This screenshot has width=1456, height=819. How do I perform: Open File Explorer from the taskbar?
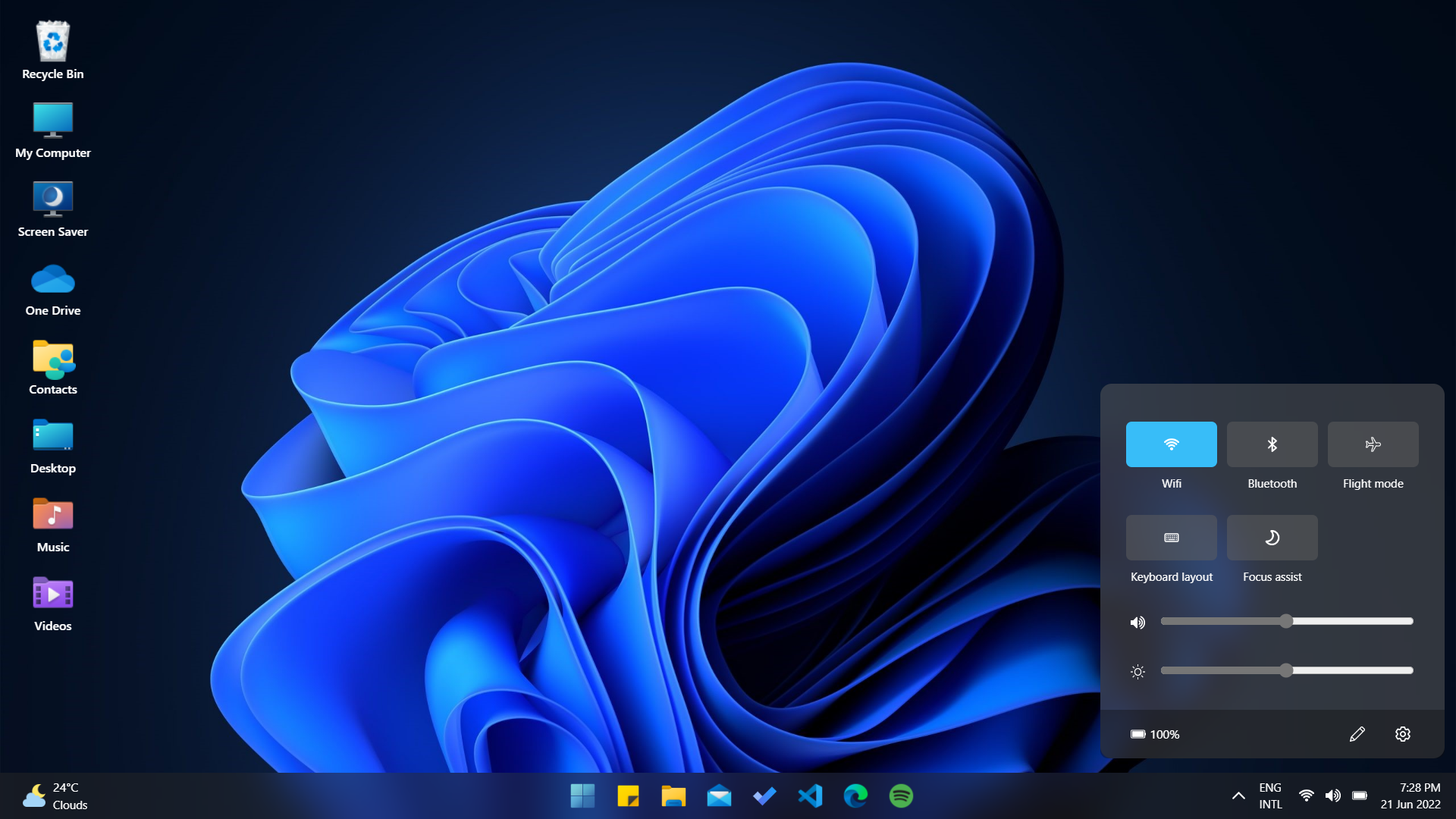(x=673, y=796)
